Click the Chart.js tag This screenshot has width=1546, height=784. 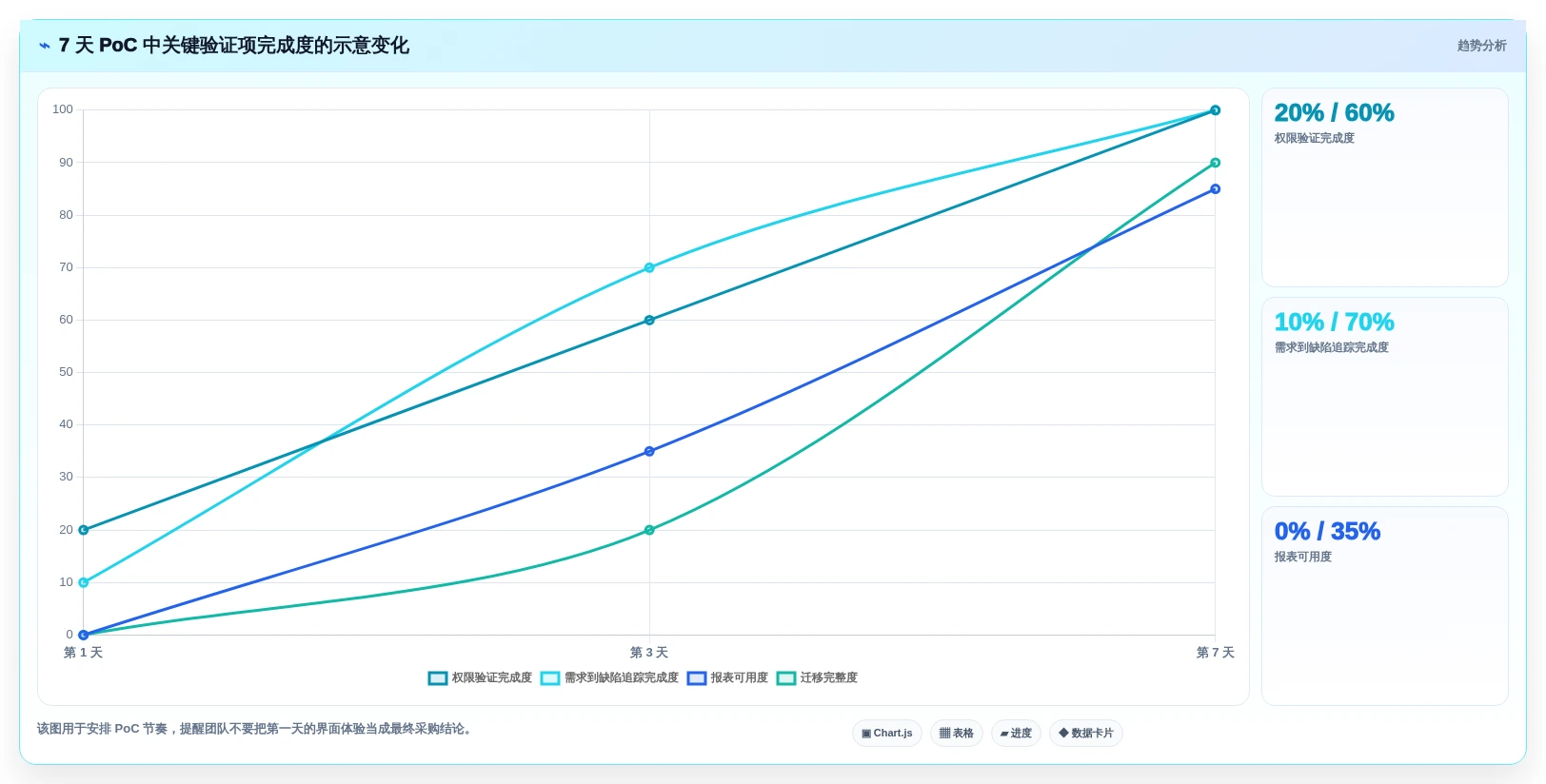[887, 734]
